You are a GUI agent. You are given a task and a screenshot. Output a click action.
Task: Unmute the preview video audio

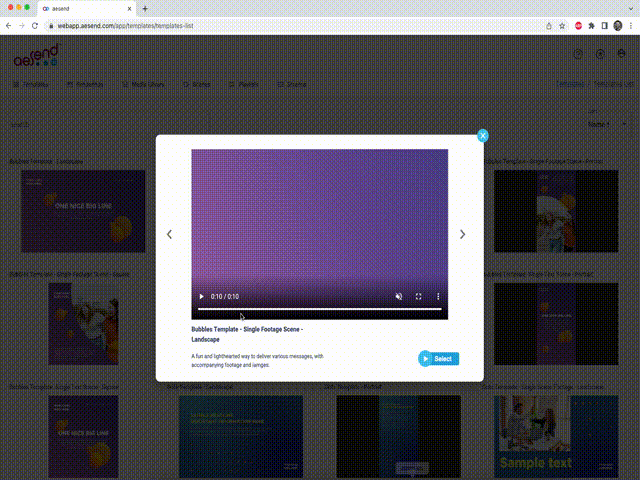tap(399, 297)
